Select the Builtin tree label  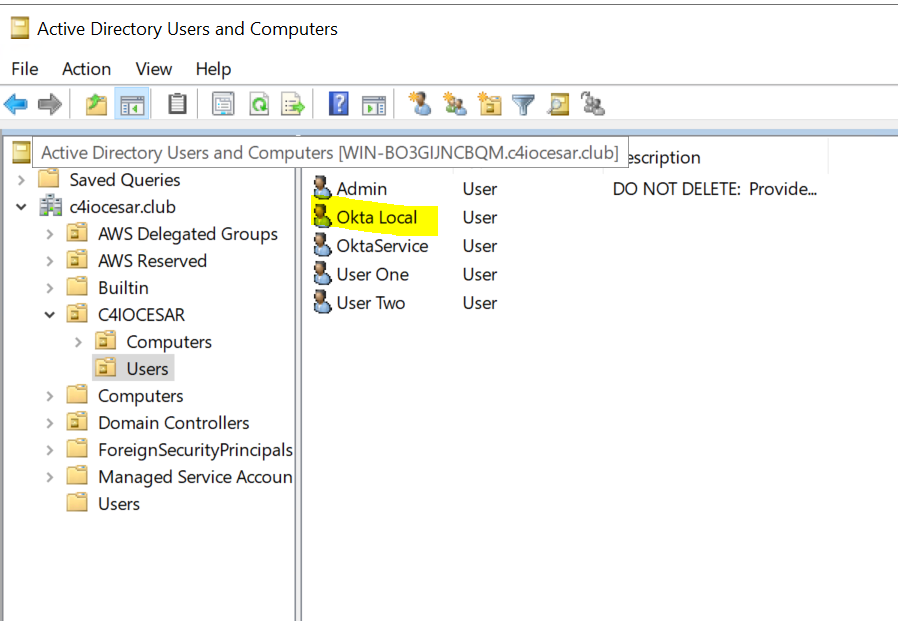tap(123, 288)
